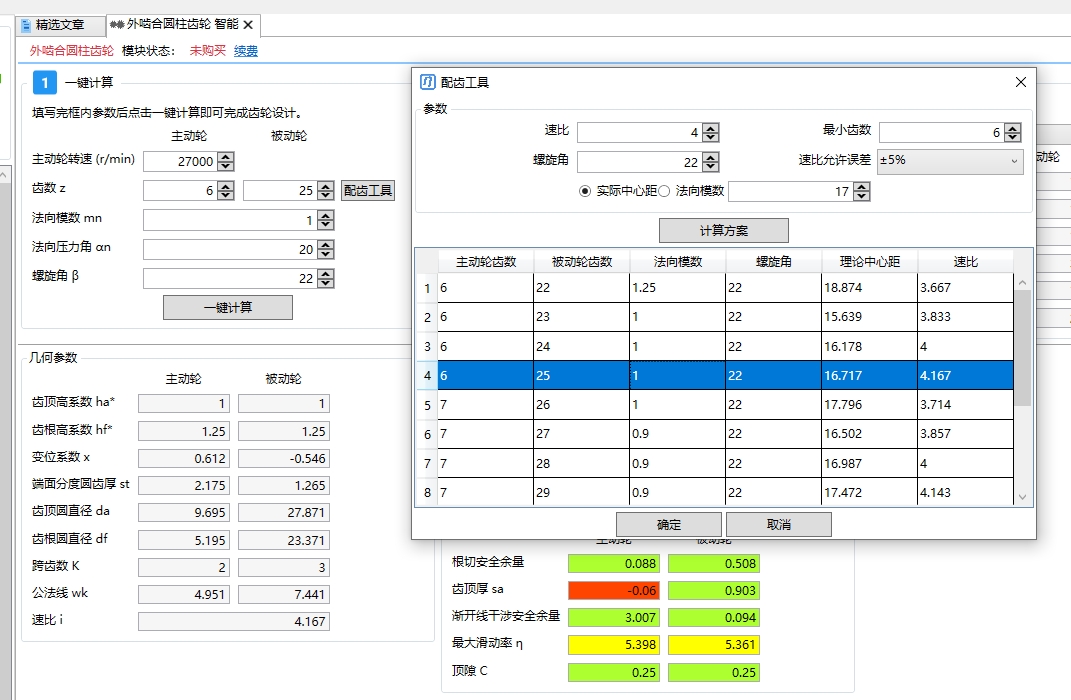Click cell 4.167 in highlighted row
This screenshot has height=700, width=1071.
tap(964, 376)
